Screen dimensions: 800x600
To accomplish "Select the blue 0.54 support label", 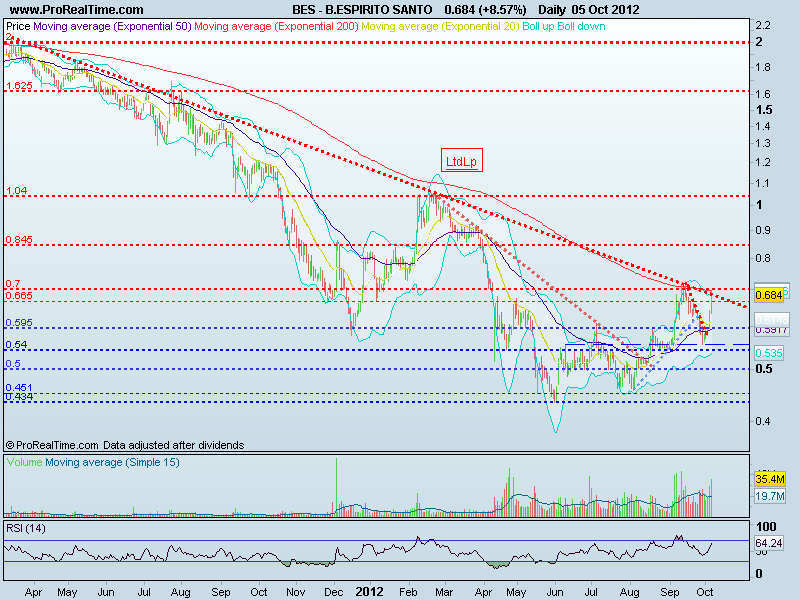I will 16,345.
